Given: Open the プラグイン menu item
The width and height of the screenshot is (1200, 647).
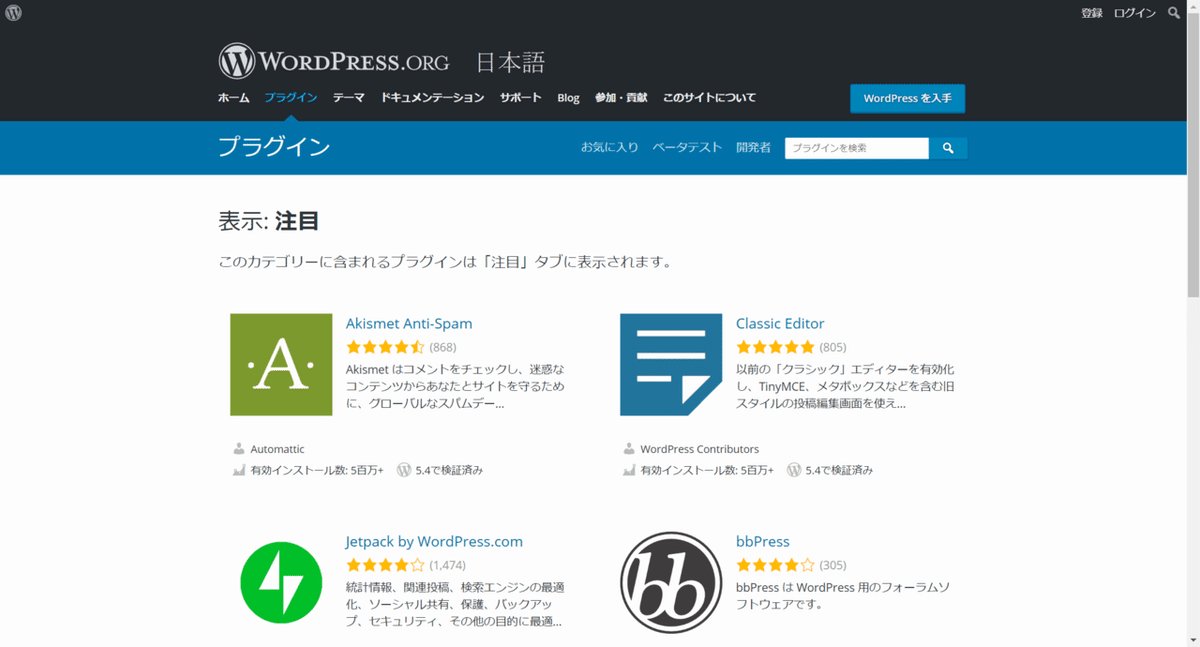Looking at the screenshot, I should click(x=291, y=98).
